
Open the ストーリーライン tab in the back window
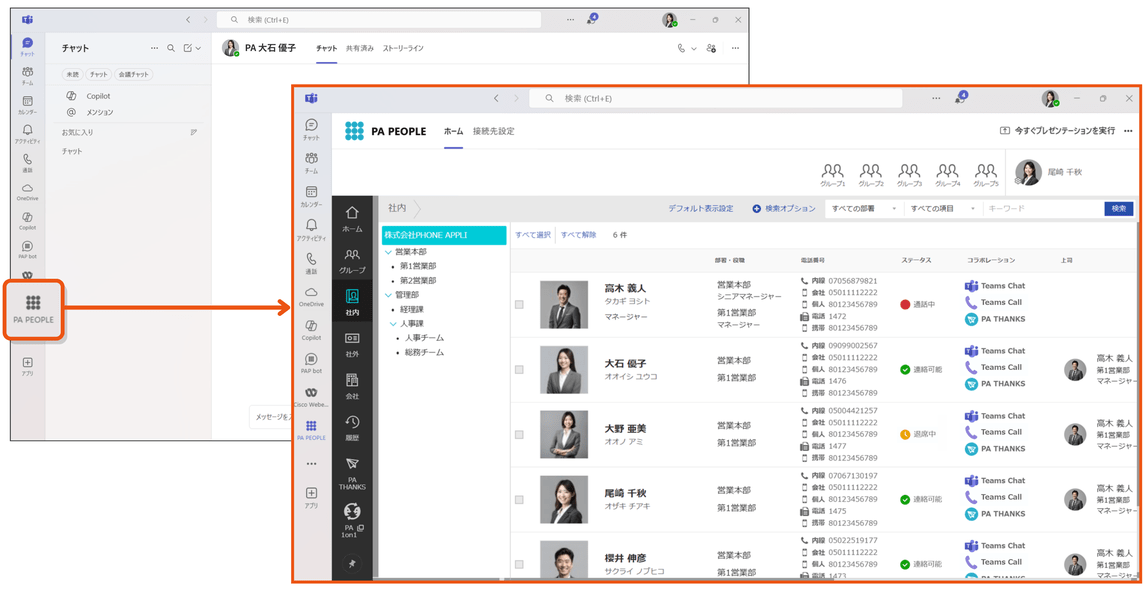coord(403,48)
